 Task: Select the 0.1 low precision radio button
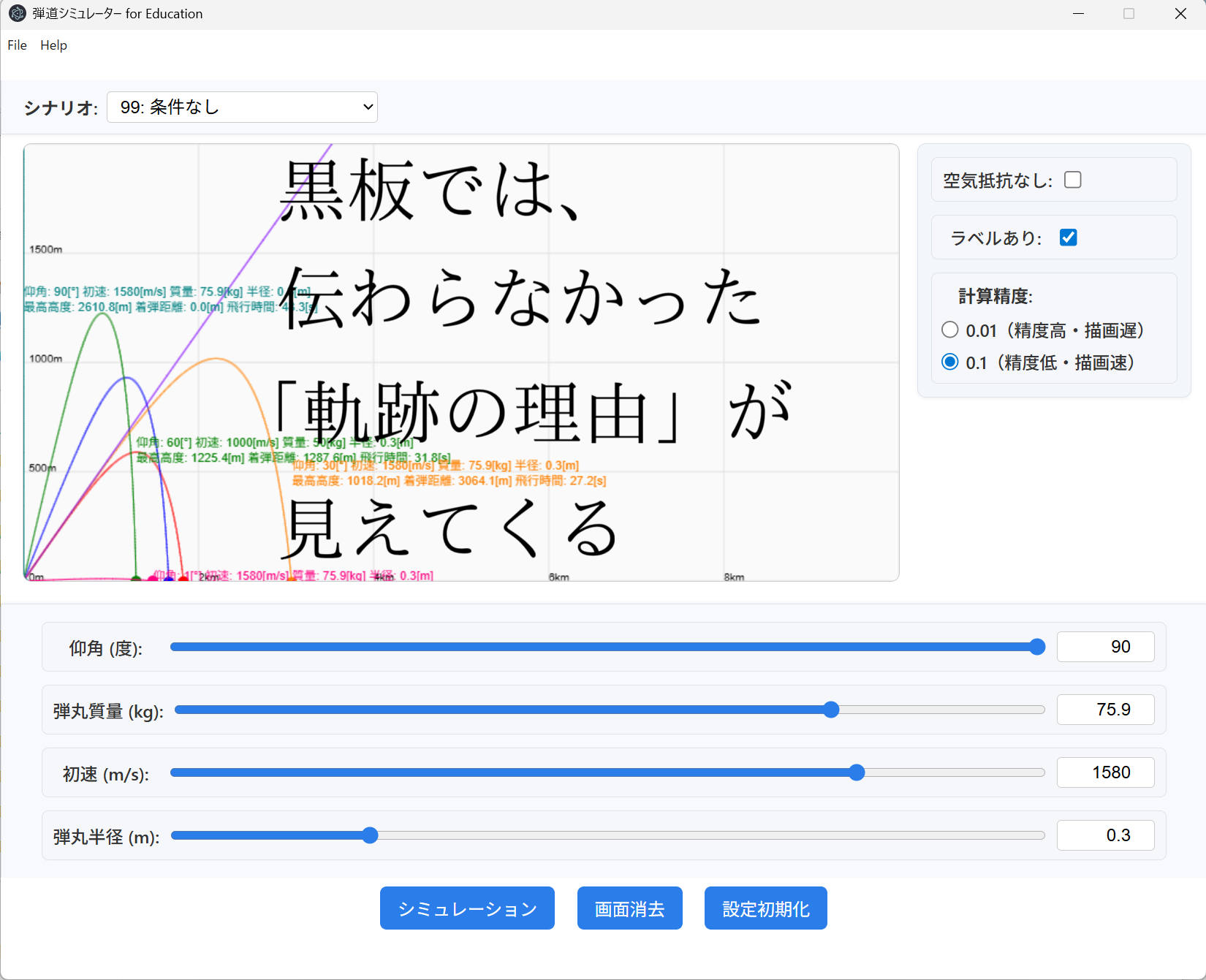949,362
